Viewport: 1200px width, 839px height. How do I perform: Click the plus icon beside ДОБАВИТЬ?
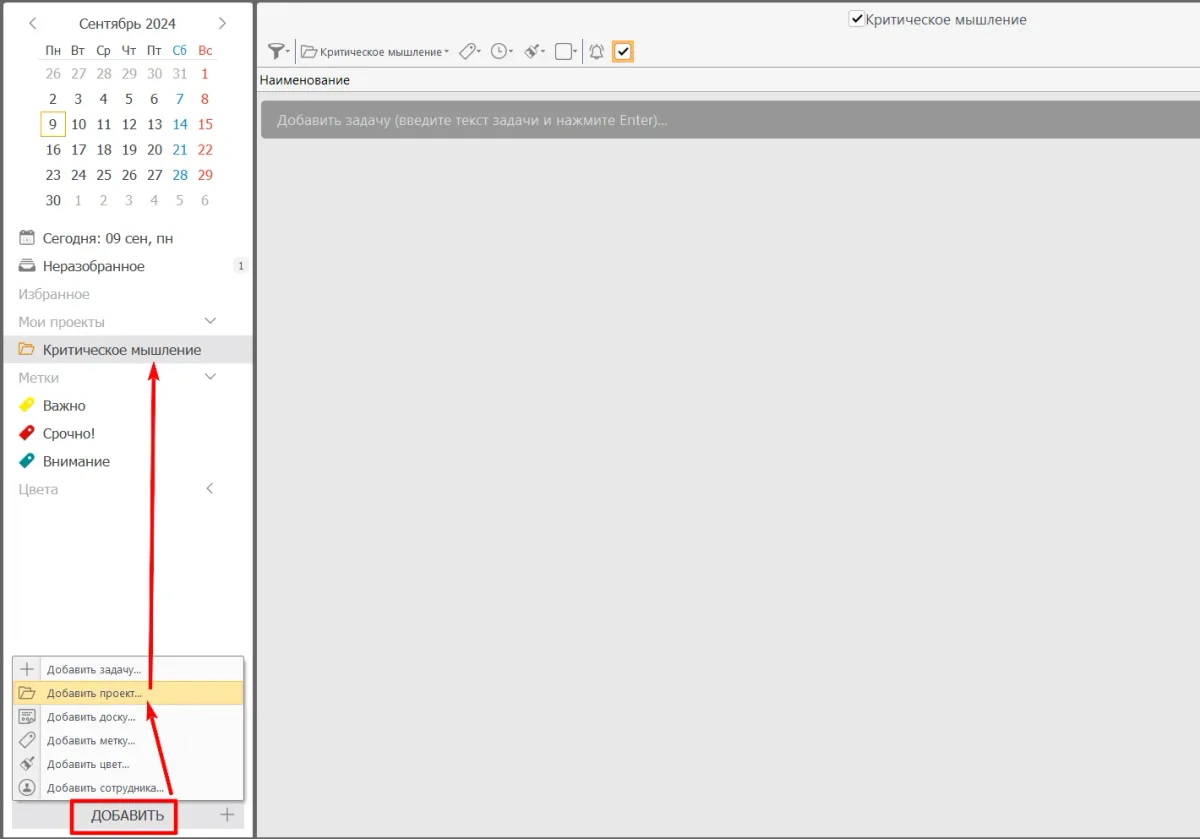pos(227,815)
